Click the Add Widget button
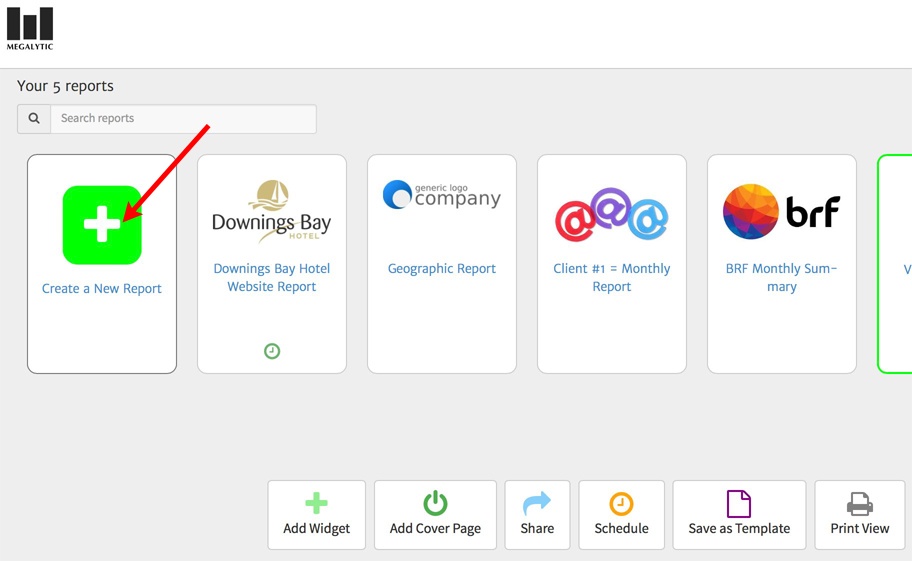The image size is (912, 561). point(317,515)
